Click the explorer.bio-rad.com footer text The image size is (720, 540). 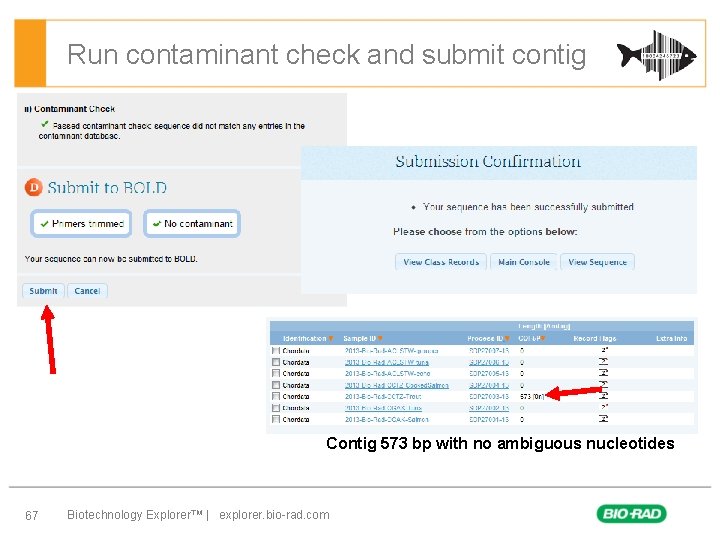click(x=274, y=515)
